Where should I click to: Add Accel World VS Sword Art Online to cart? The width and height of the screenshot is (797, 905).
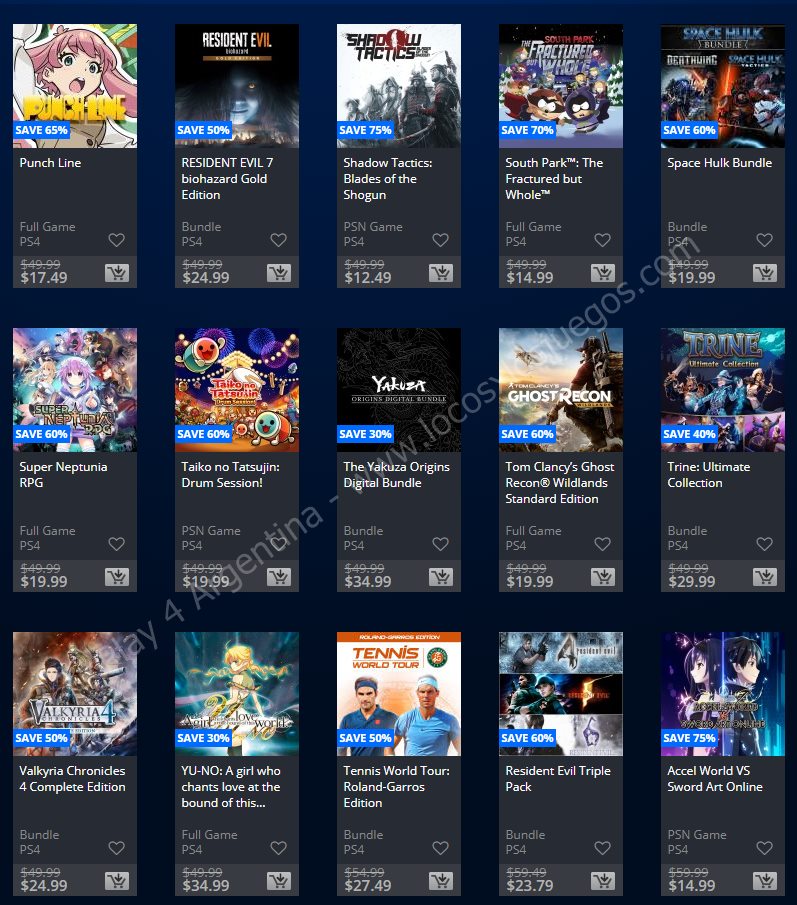point(765,881)
